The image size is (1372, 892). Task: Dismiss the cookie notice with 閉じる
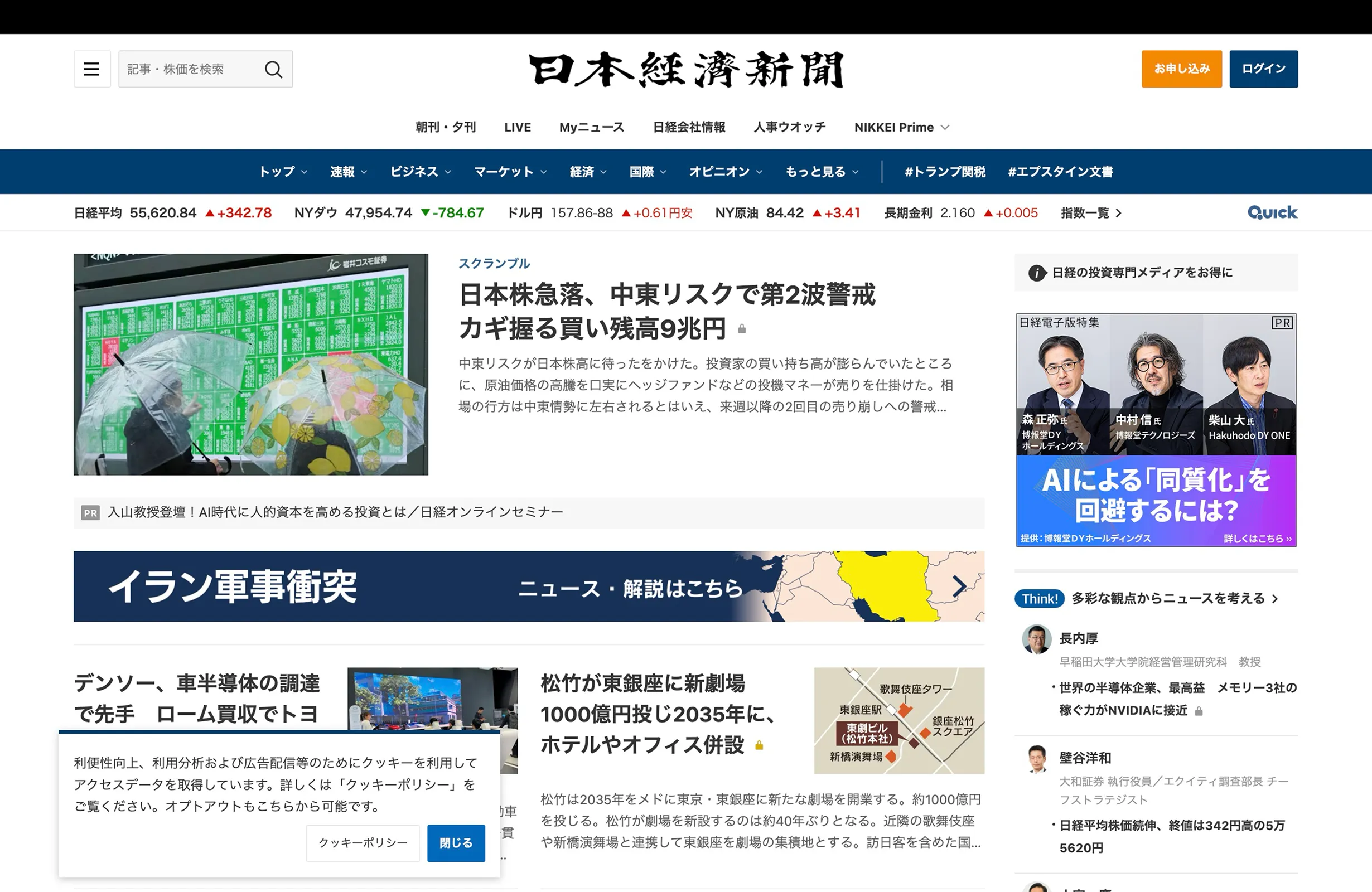point(456,843)
